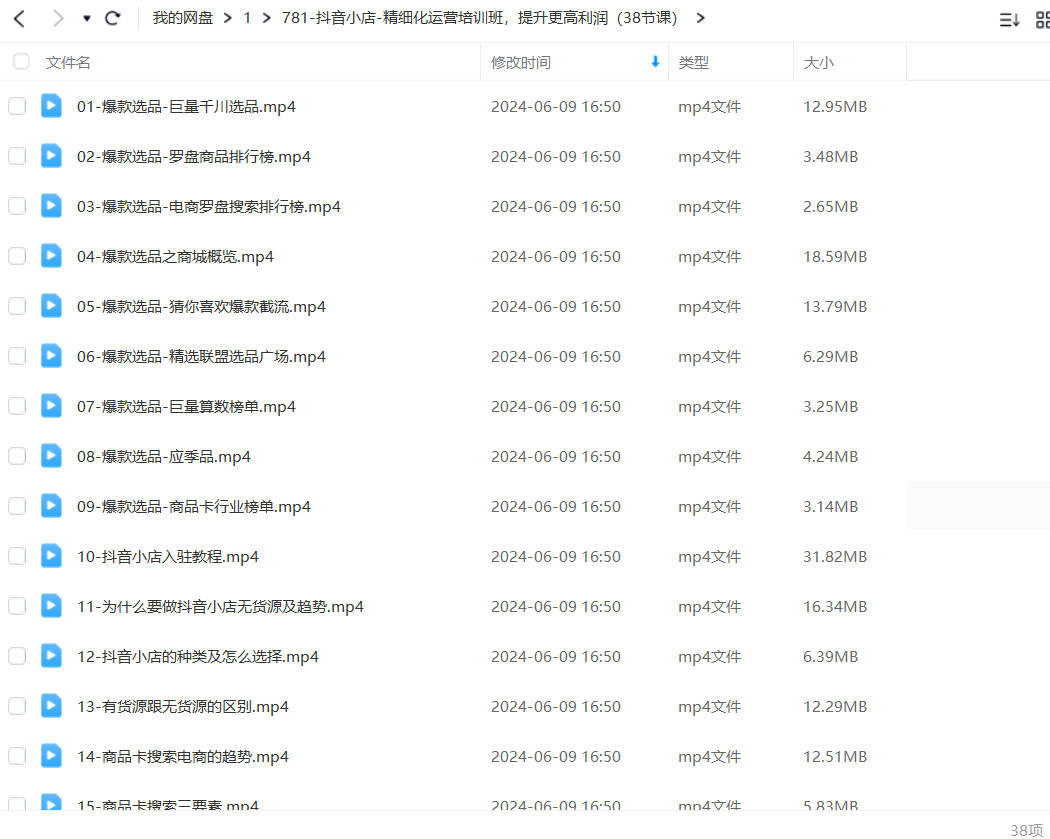This screenshot has height=839, width=1050.
Task: Check the box for 01-爆款选品-巨量千川选品.mp4
Action: pos(17,106)
